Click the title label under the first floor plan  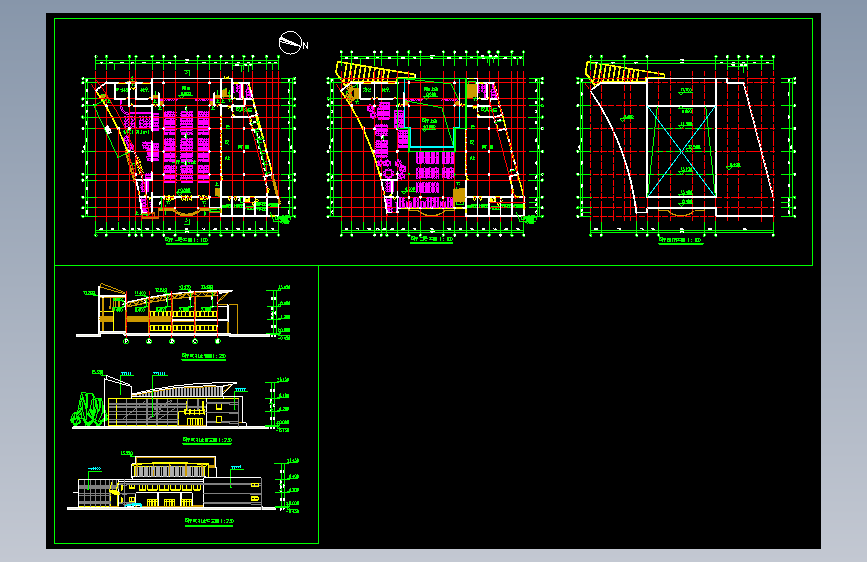pyautogui.click(x=187, y=241)
